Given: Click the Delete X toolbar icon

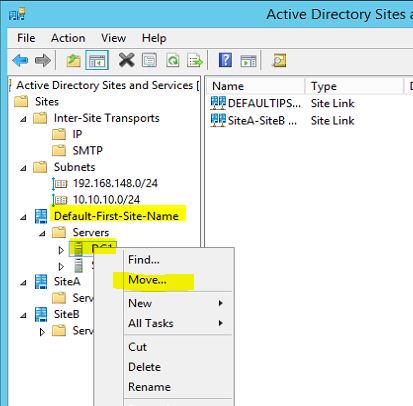Looking at the screenshot, I should click(127, 60).
